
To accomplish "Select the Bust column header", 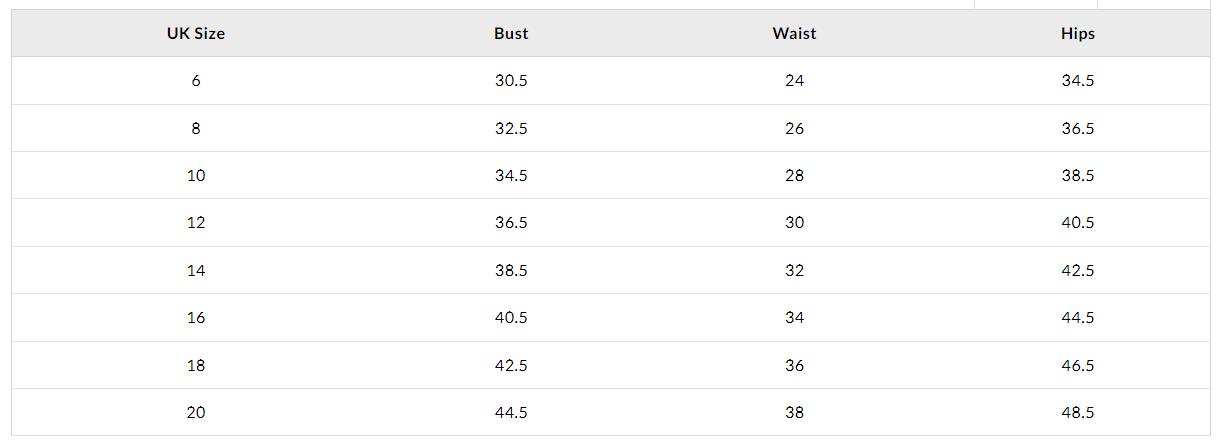I will (511, 33).
